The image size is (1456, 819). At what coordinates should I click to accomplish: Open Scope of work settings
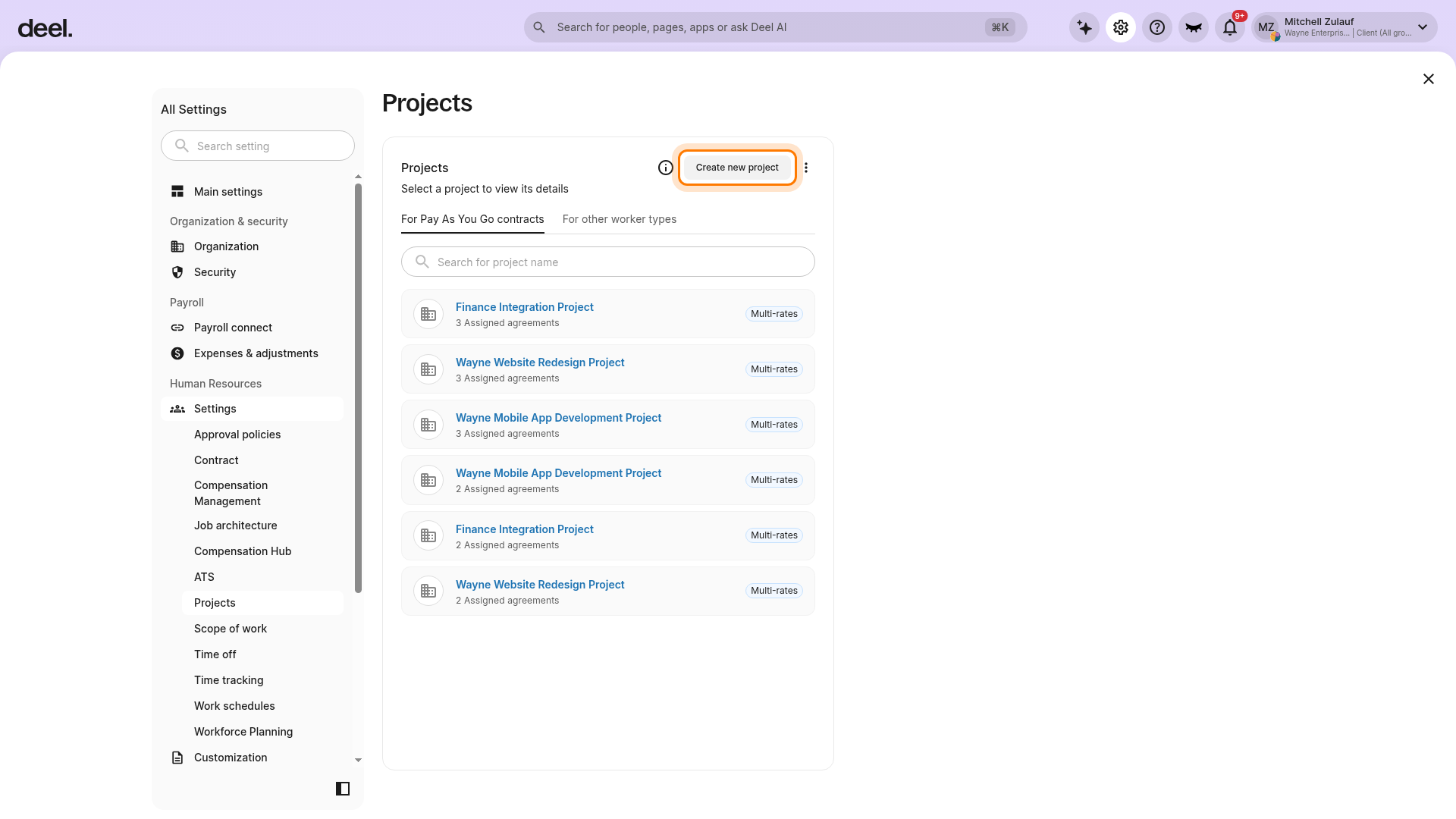231,629
